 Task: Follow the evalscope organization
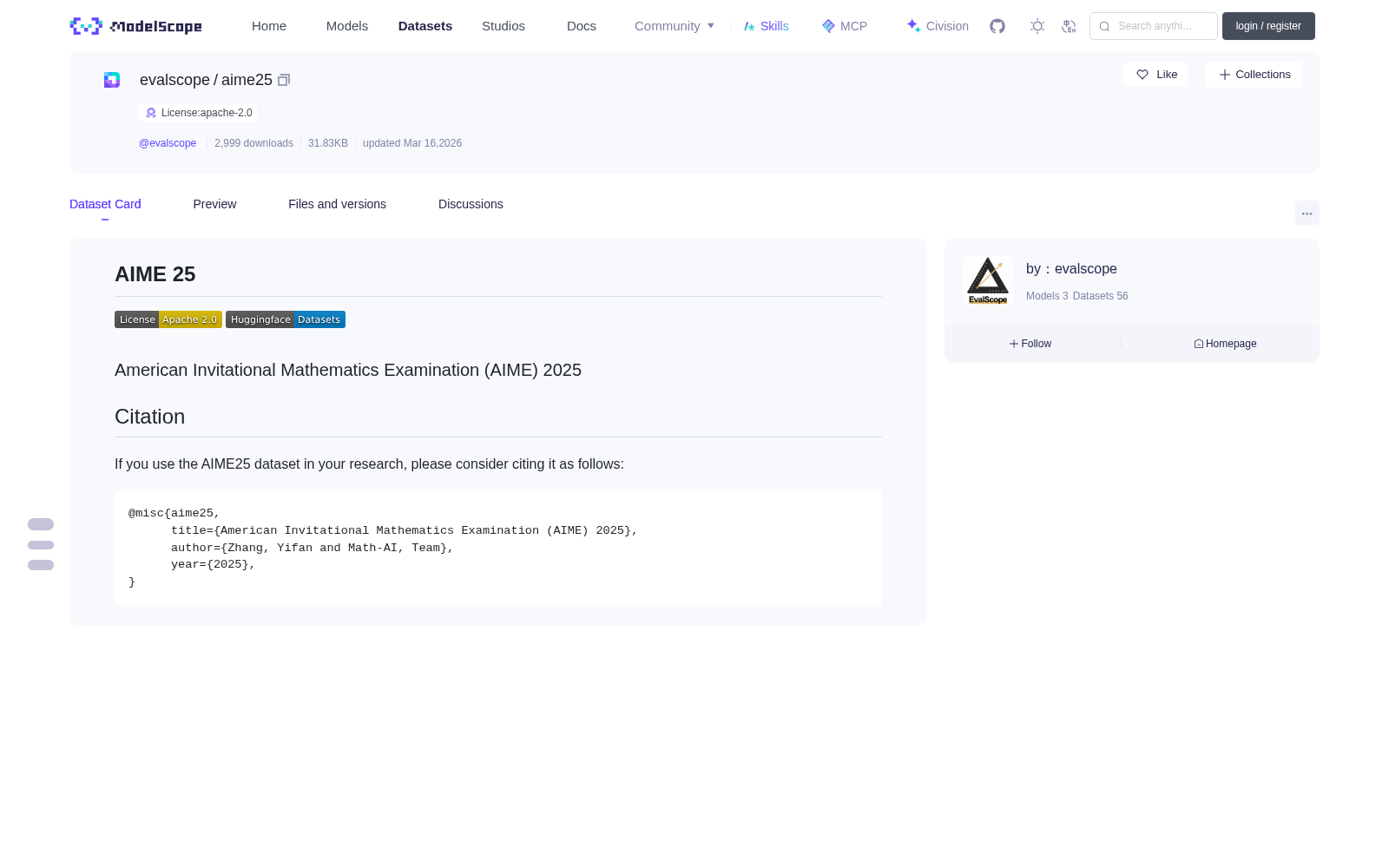[x=1030, y=344]
